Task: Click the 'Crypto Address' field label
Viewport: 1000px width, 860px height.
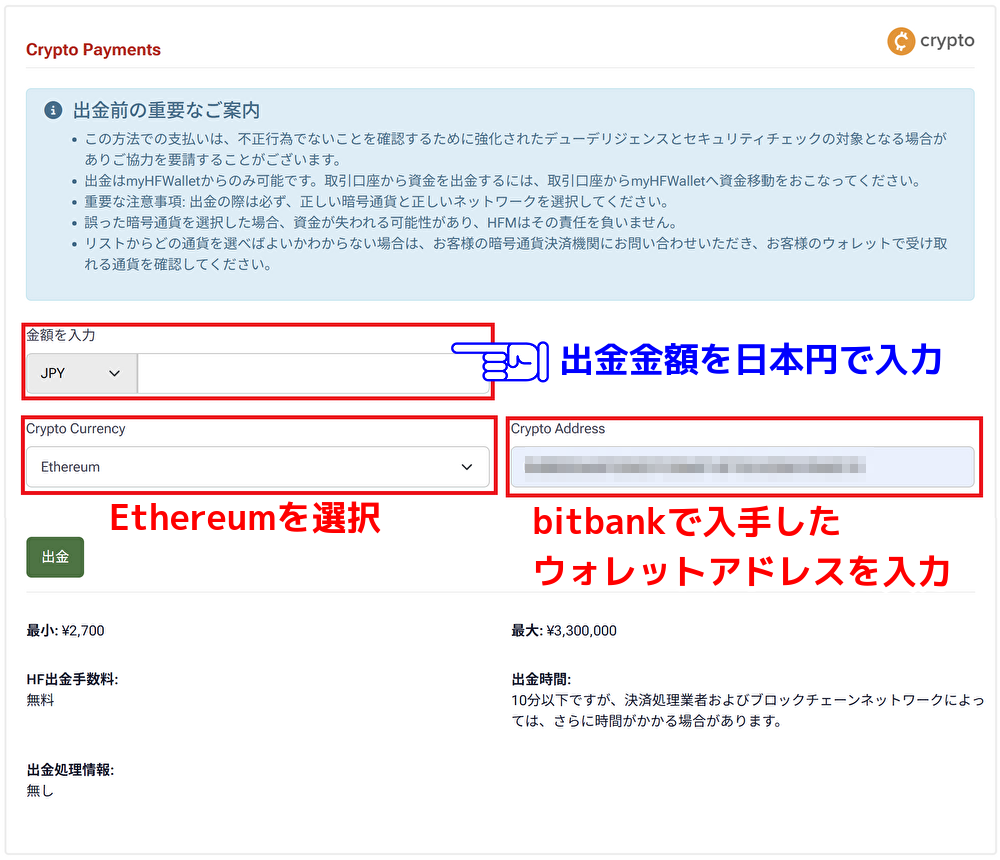Action: (558, 429)
